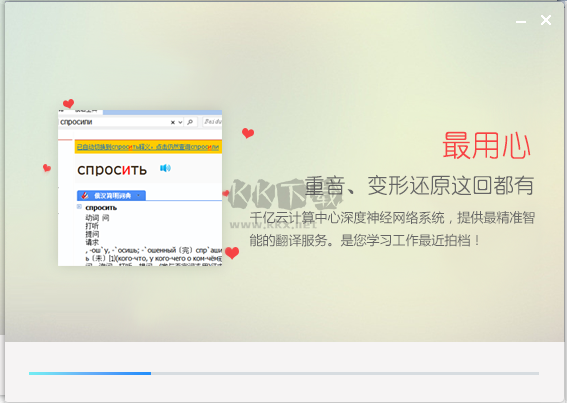This screenshot has width=567, height=403.
Task: Click the search field containing спросили
Action: [114, 122]
